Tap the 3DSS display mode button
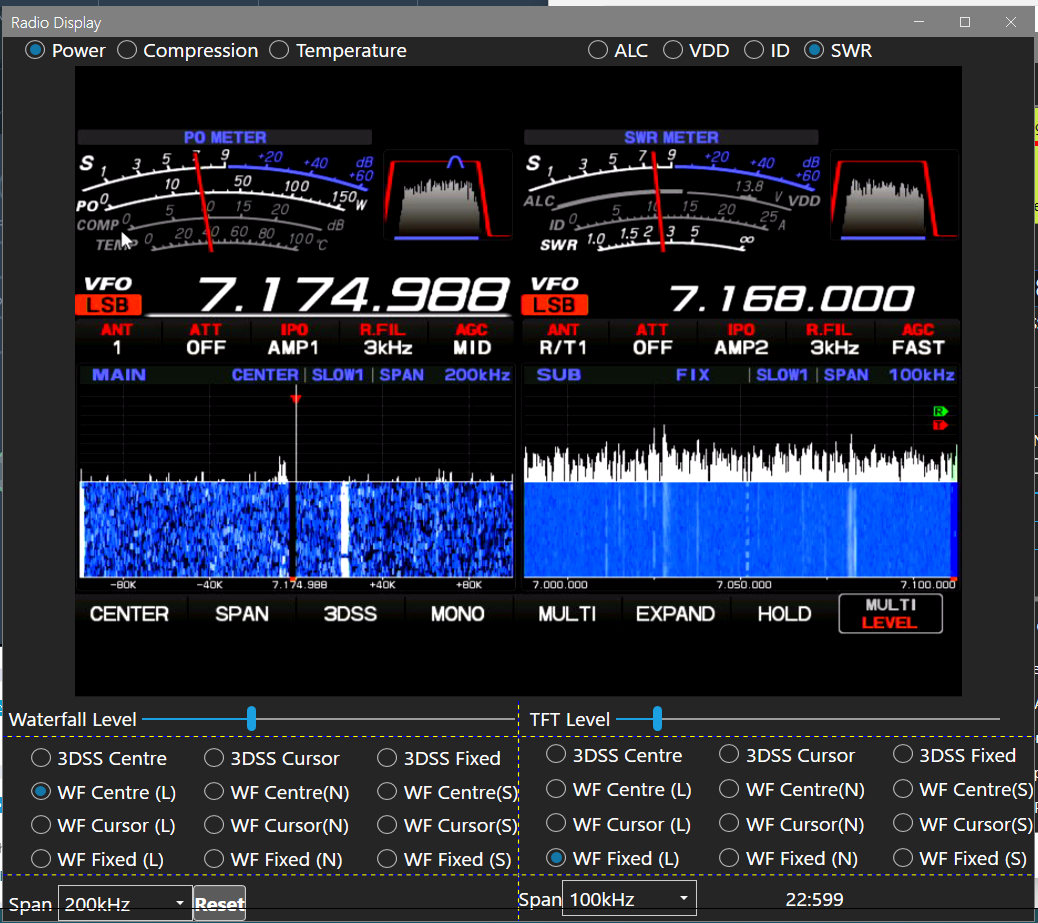 350,614
